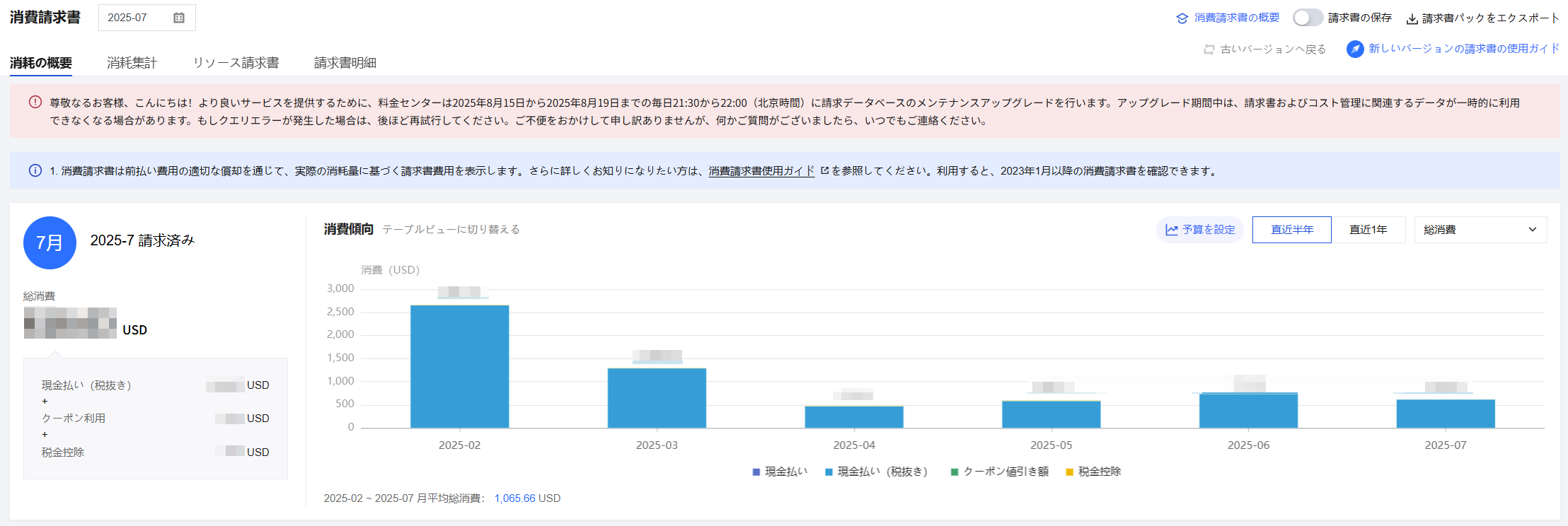Click the red warning icon in the maintenance notice
This screenshot has height=526, width=1568.
[x=35, y=102]
